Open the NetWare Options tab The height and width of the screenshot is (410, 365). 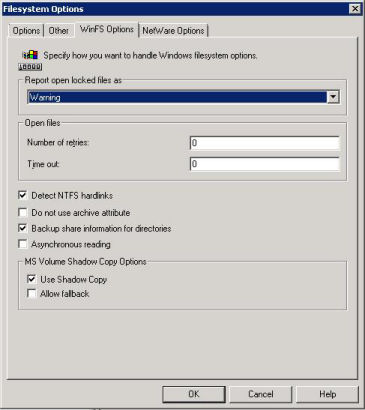[x=173, y=31]
